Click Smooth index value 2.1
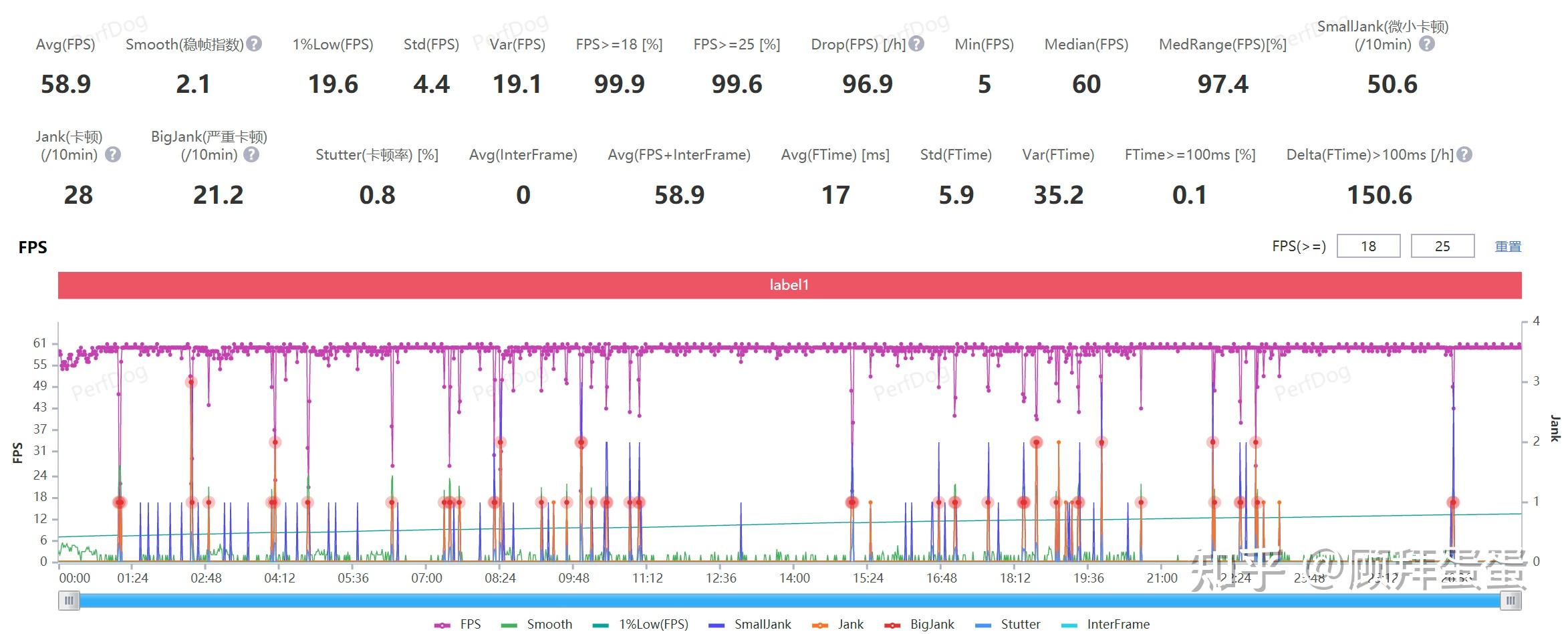The width and height of the screenshot is (1568, 634). (193, 84)
